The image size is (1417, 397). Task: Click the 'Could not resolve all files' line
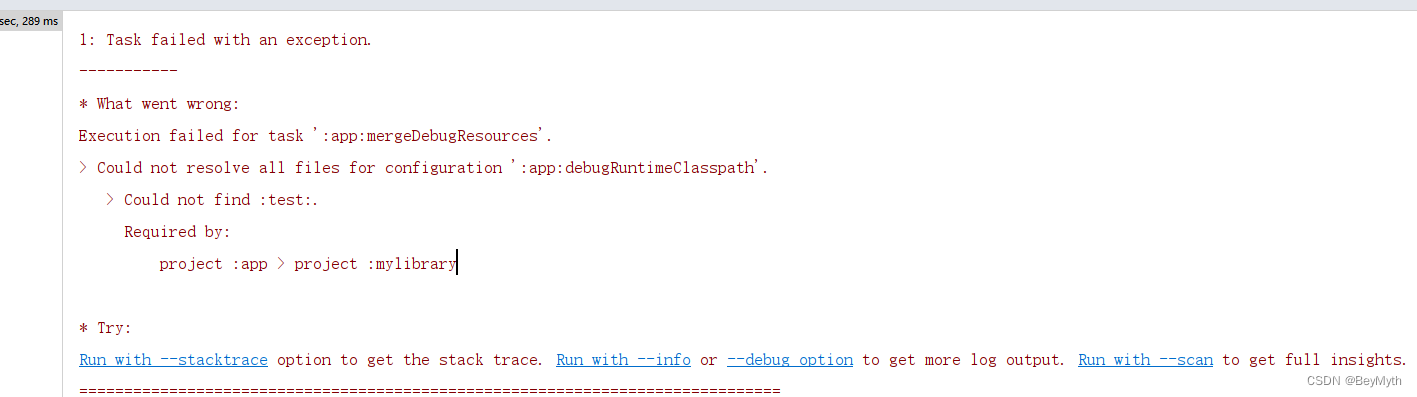point(424,168)
